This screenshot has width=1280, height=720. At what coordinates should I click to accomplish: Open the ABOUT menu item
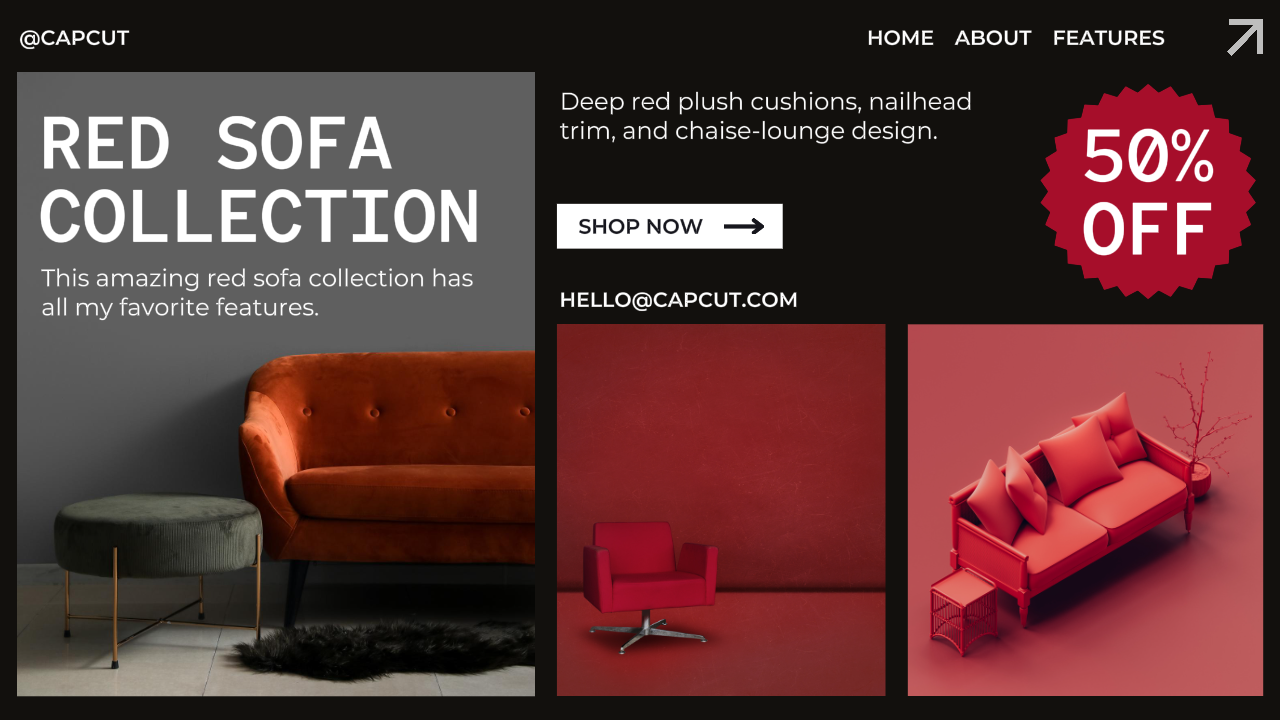pyautogui.click(x=993, y=38)
